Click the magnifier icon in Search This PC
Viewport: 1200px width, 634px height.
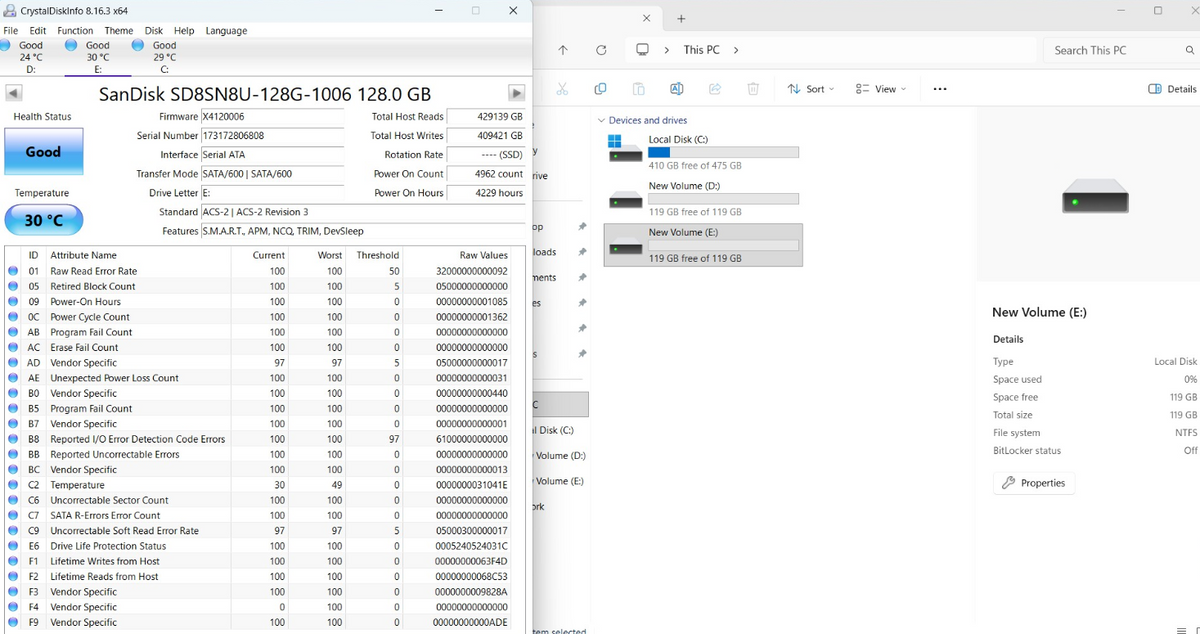click(x=1190, y=50)
